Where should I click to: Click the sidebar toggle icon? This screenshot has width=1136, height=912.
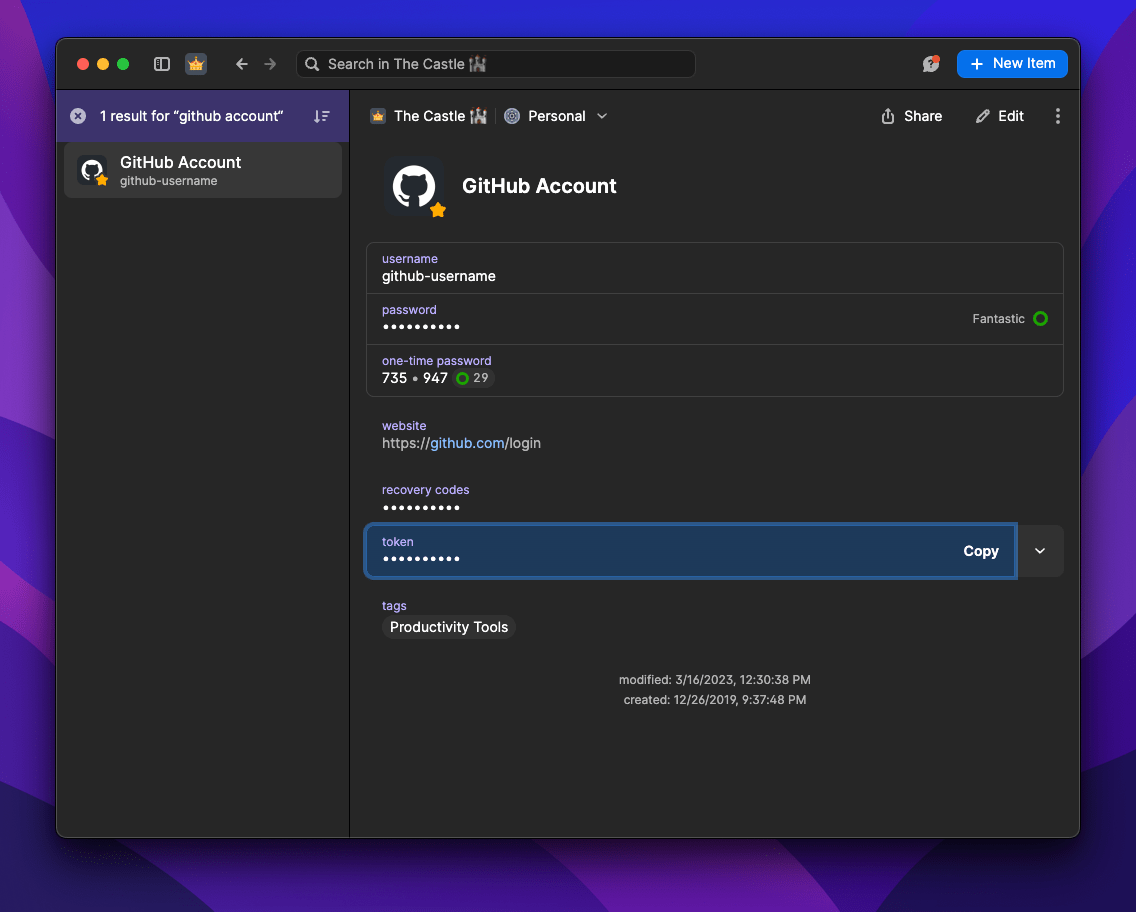coord(161,63)
